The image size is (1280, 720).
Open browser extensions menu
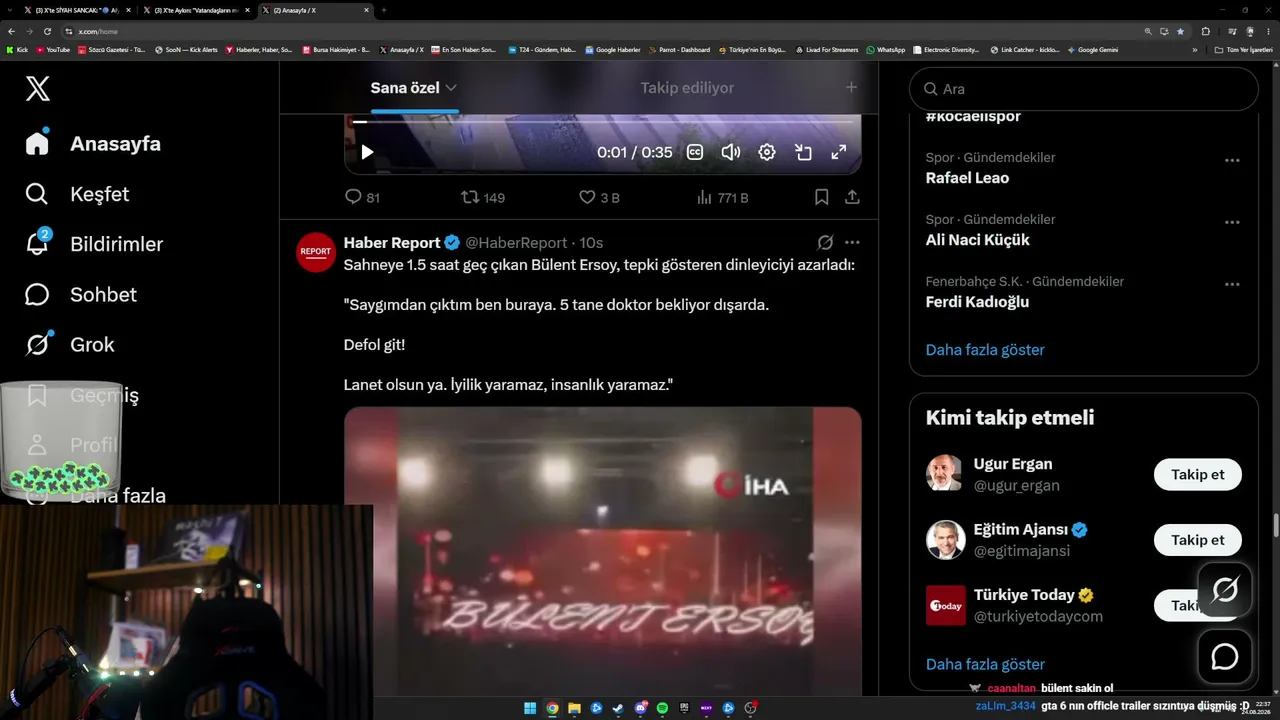[1205, 31]
